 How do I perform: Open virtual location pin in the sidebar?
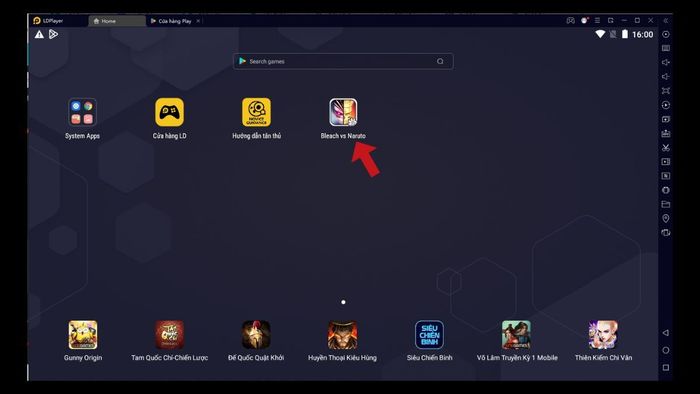[x=666, y=218]
